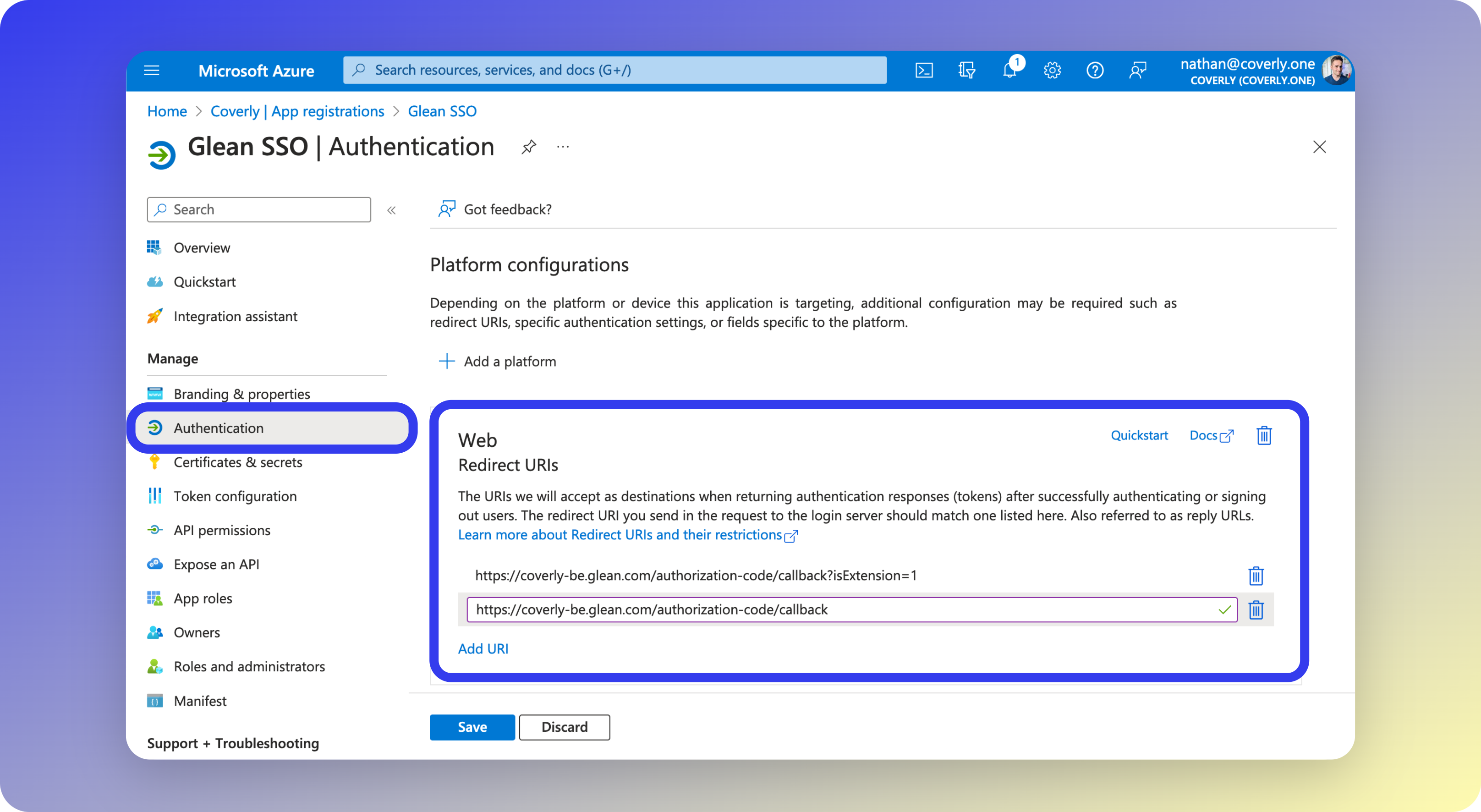Click the help question mark icon
This screenshot has height=812, width=1481.
pyautogui.click(x=1095, y=70)
